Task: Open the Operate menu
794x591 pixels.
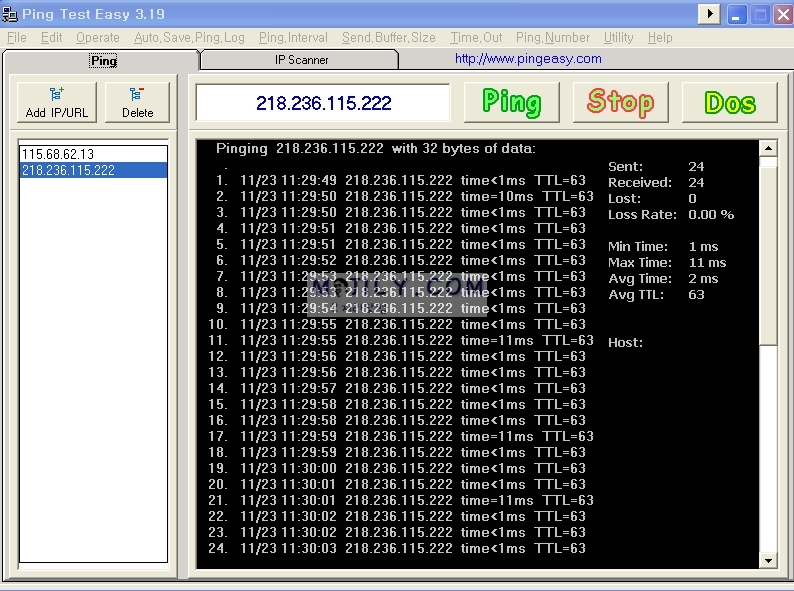Action: pos(98,38)
